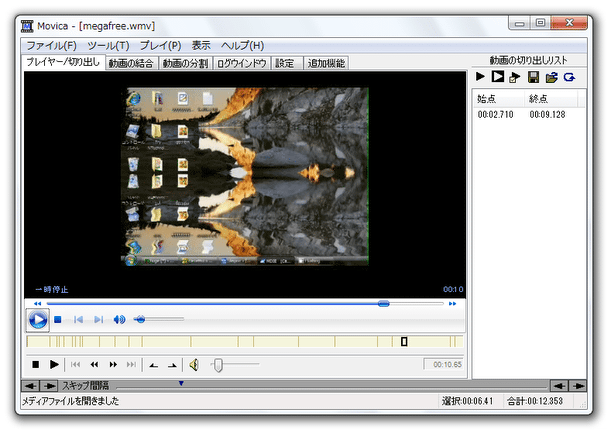Switch to the 追加機能 tab
Viewport: 611px width, 433px height.
[326, 63]
